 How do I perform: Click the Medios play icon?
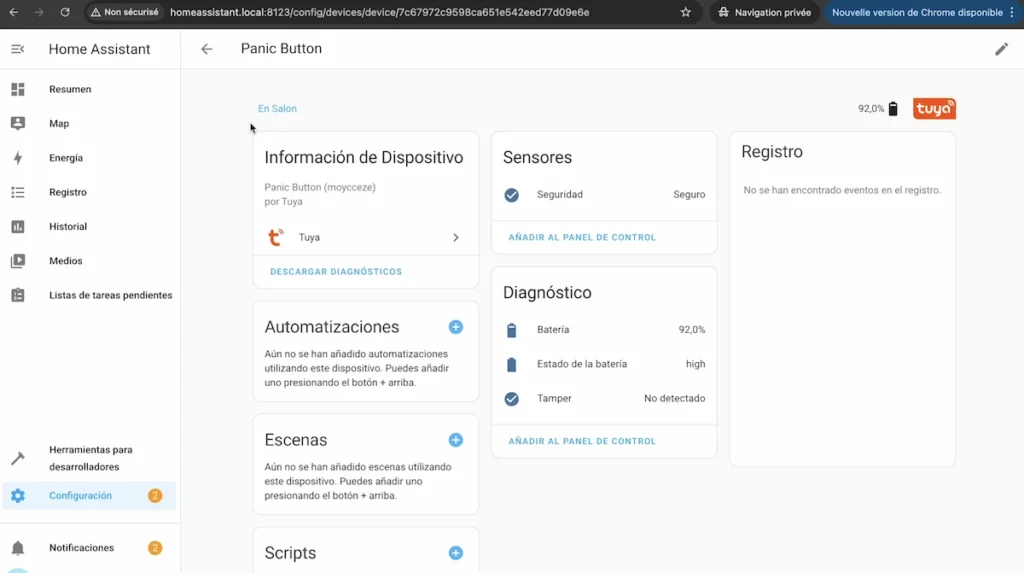tap(18, 261)
